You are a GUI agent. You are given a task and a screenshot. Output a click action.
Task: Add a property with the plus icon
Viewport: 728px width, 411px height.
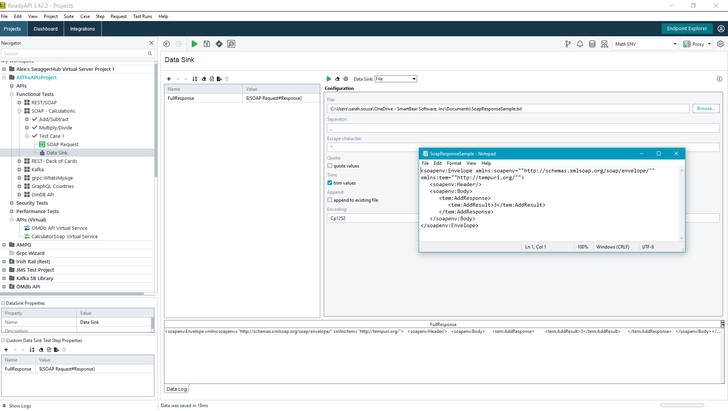tap(169, 79)
